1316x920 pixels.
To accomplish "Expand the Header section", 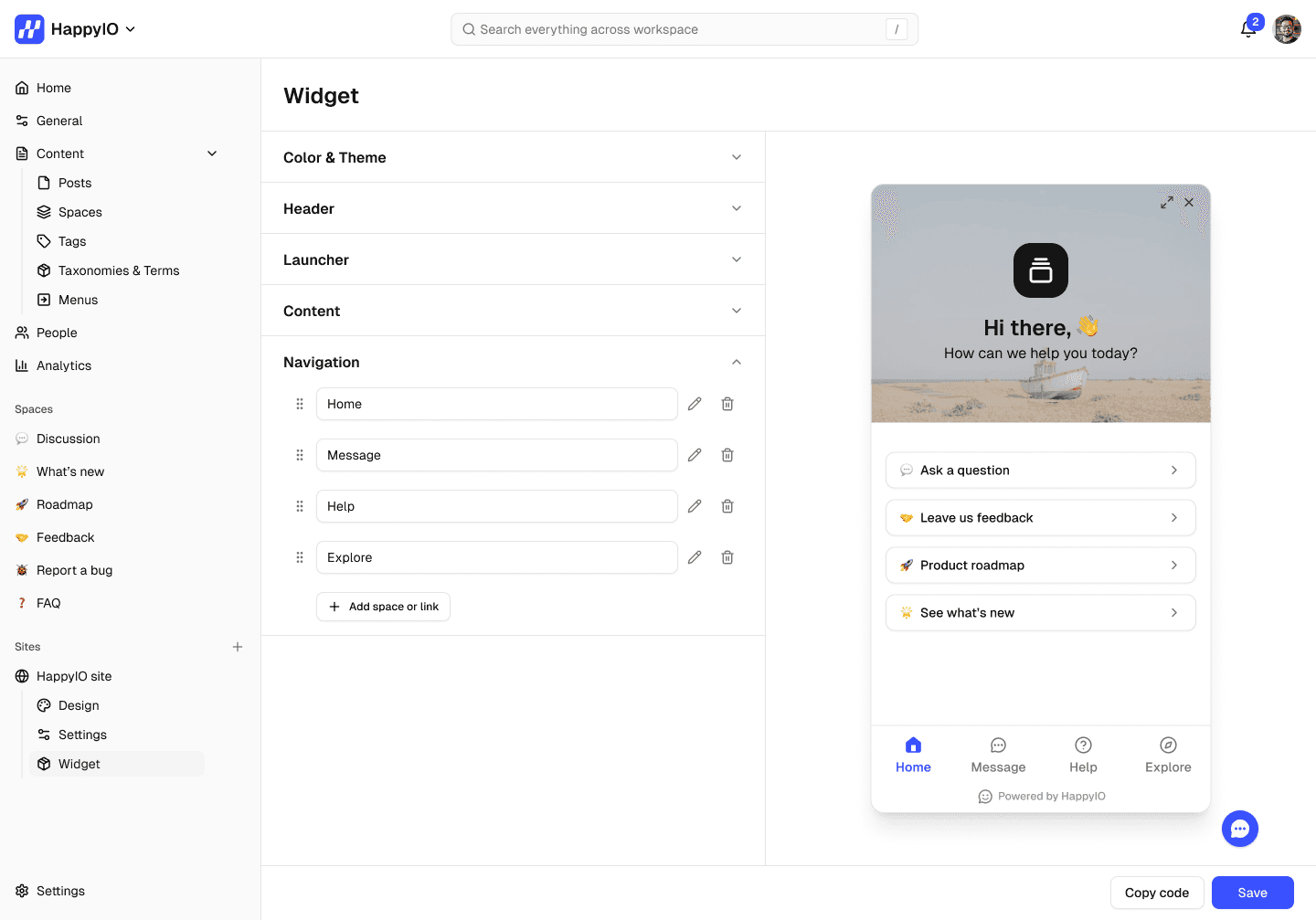I will 513,208.
